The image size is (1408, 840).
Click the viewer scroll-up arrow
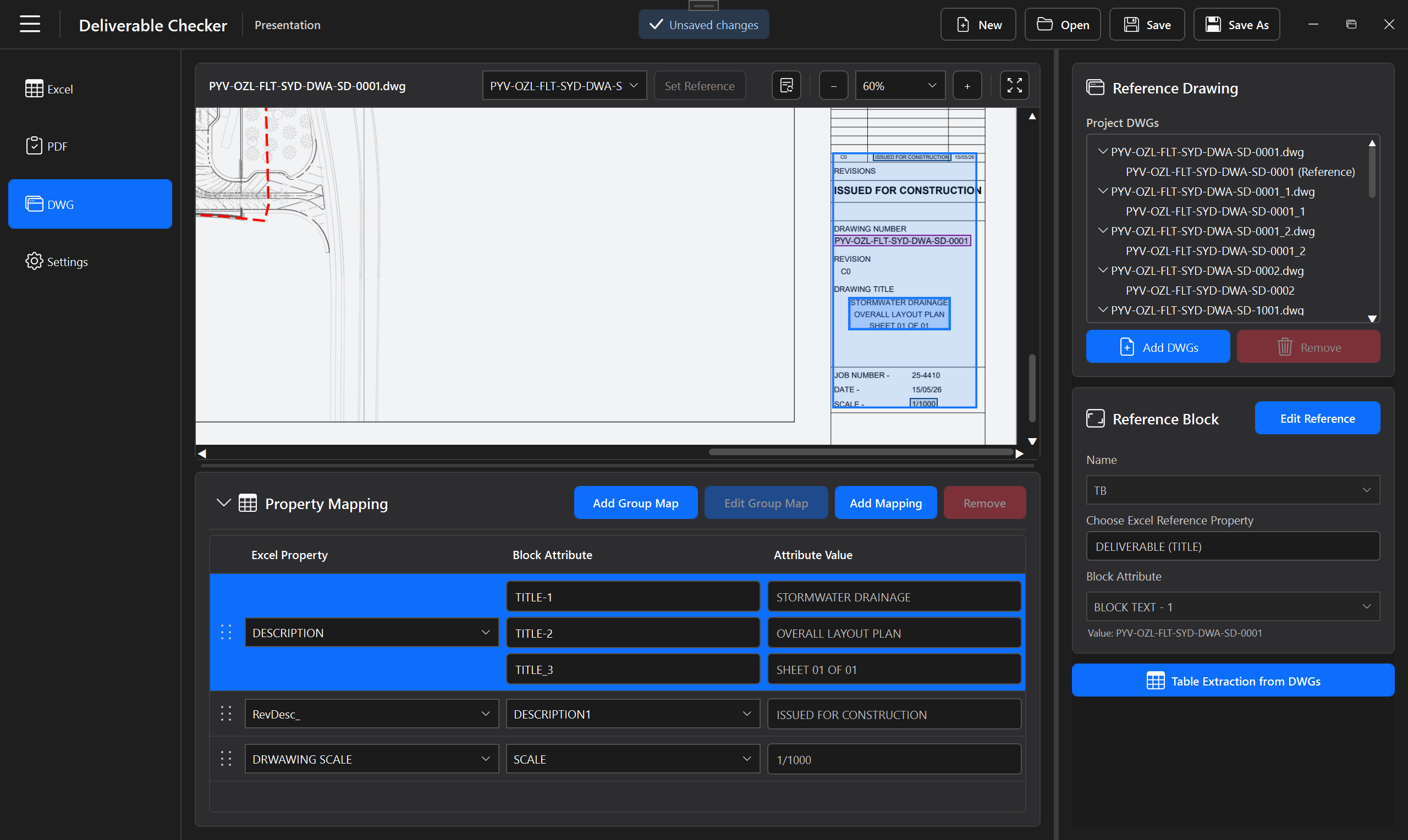(x=1032, y=116)
